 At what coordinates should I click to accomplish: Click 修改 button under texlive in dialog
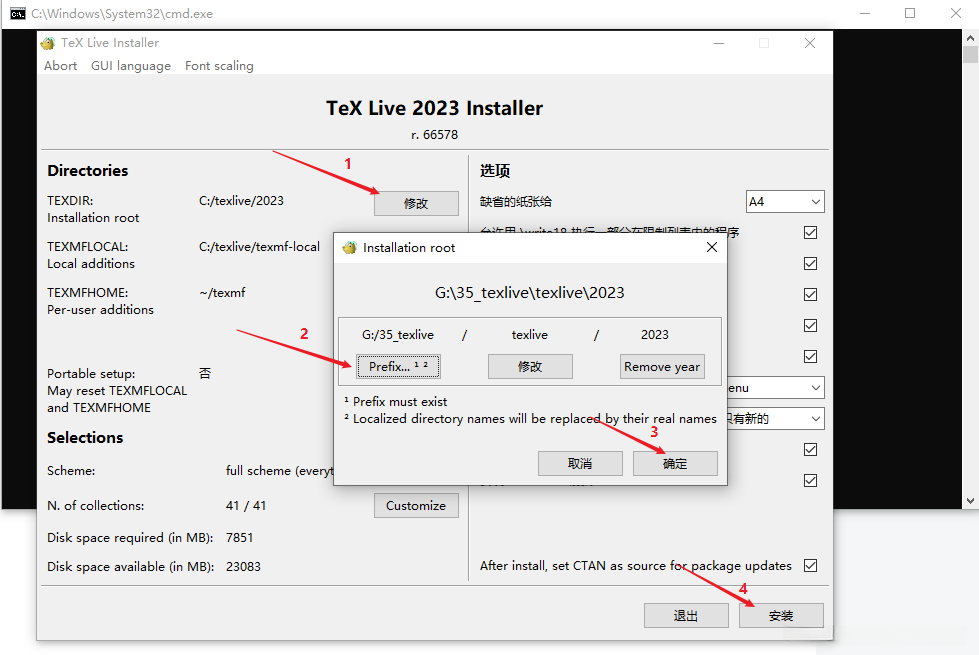[530, 367]
